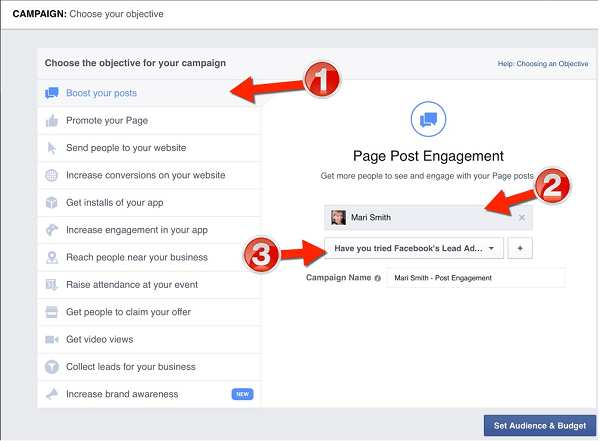The height and width of the screenshot is (441, 600).
Task: Click the box icon for Get installs
Action: click(x=52, y=203)
